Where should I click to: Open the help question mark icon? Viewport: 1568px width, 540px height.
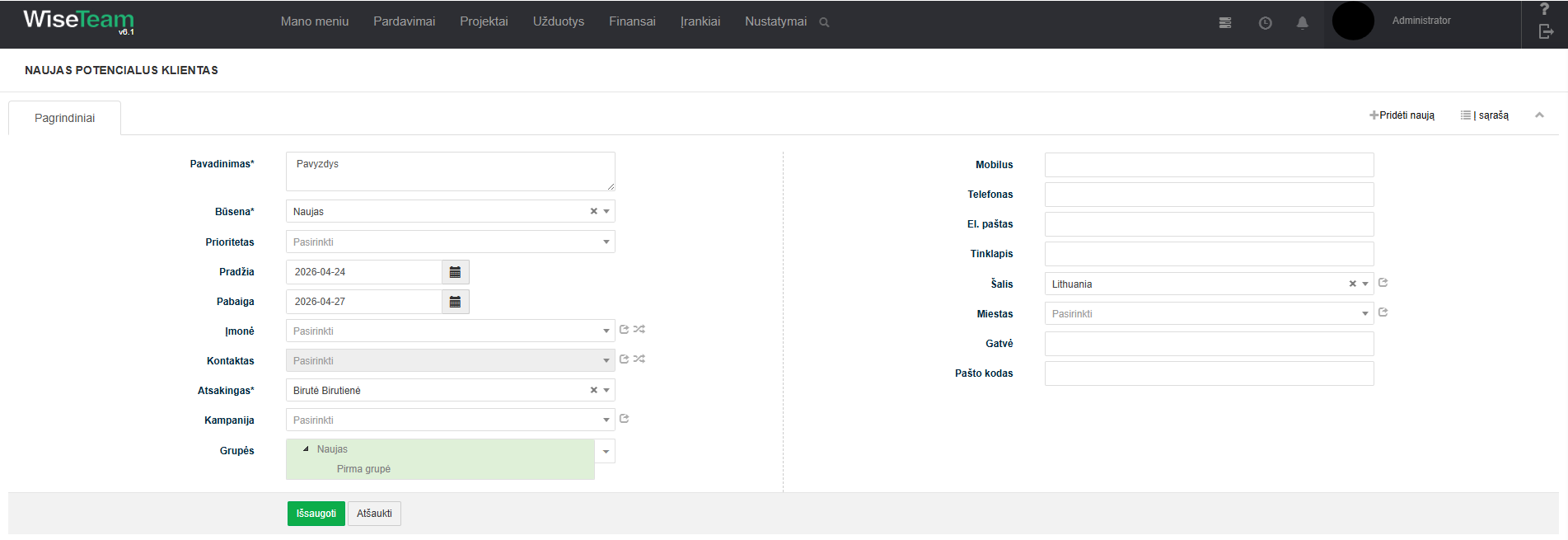(x=1545, y=9)
